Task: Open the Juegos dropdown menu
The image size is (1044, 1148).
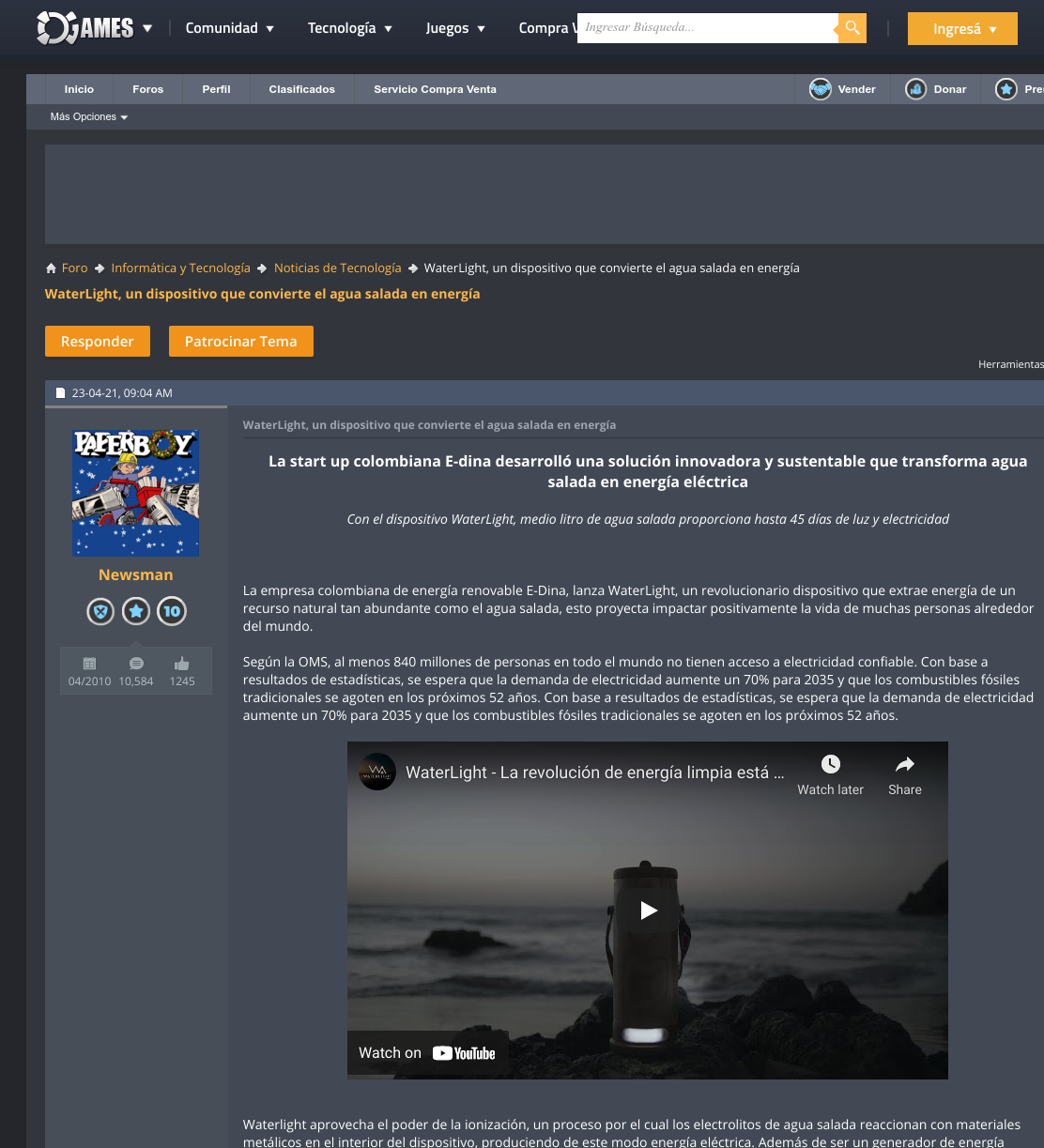Action: 455,28
